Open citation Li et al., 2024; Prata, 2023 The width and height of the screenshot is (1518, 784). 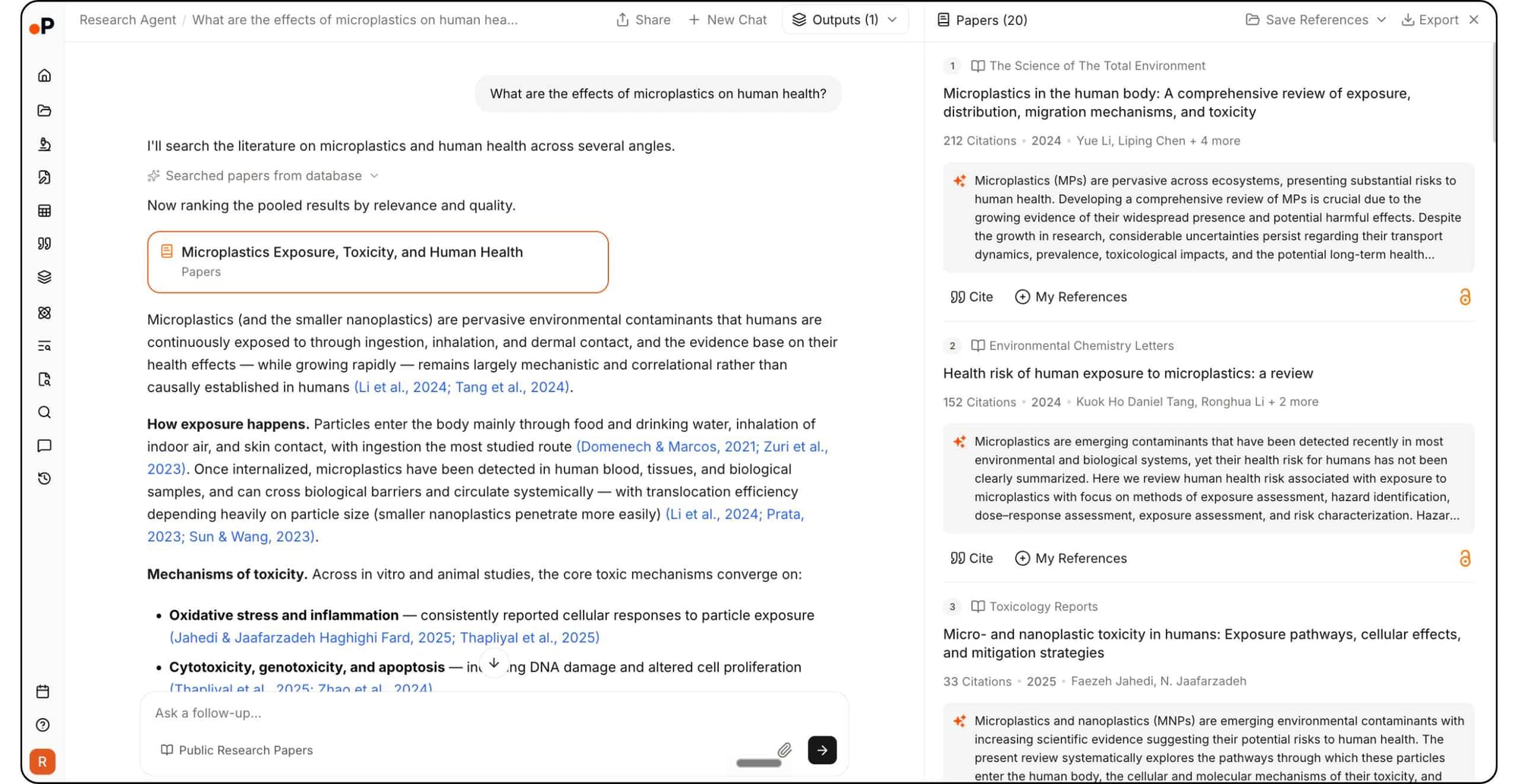tap(735, 514)
